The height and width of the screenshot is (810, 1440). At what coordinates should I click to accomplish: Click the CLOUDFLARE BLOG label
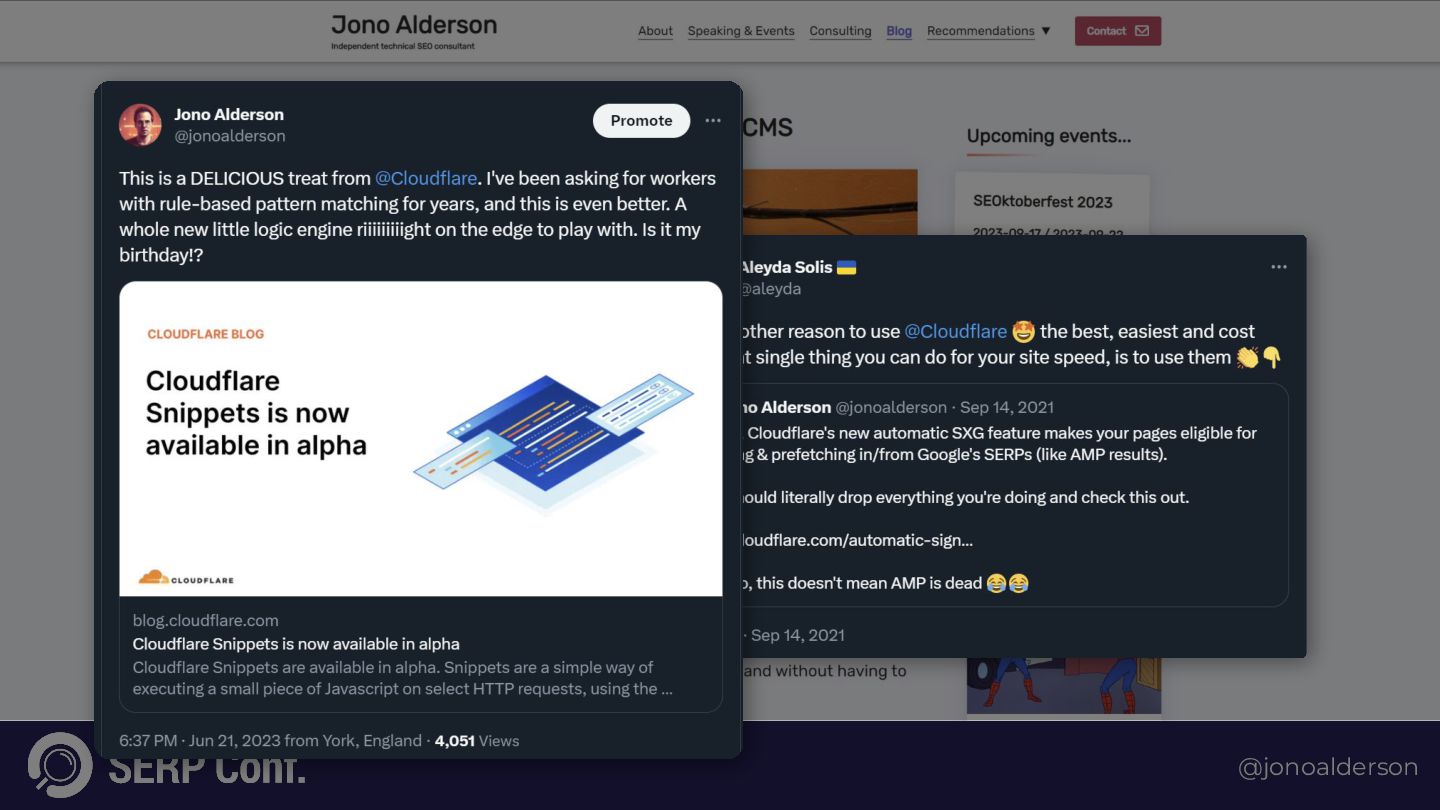tap(205, 334)
